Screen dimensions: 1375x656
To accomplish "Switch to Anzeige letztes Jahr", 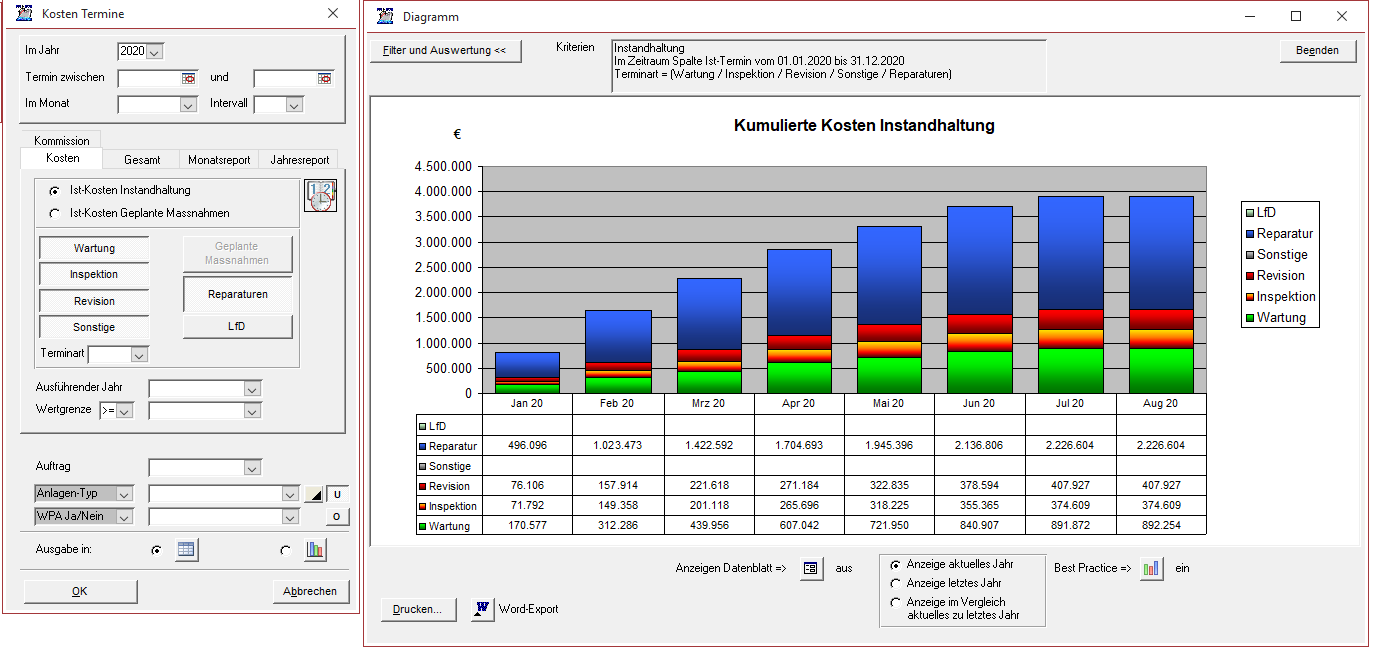I will (x=898, y=583).
